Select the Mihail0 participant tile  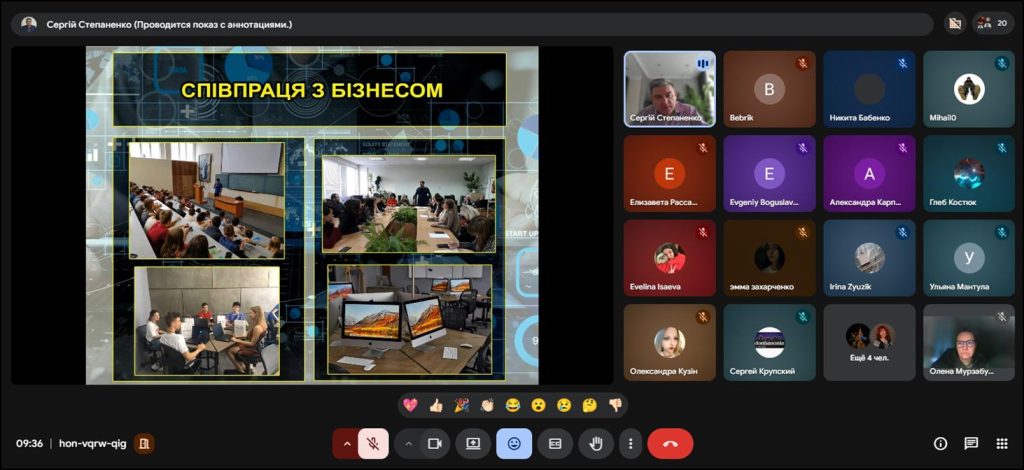tap(968, 89)
